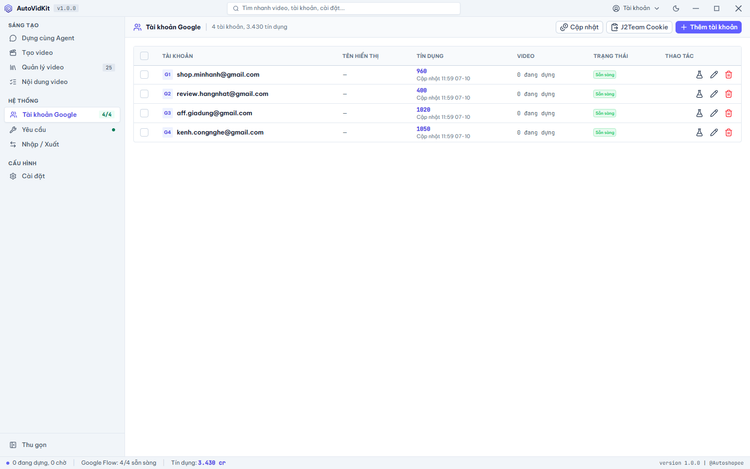Click the AutoVidKit logo icon

pos(8,8)
